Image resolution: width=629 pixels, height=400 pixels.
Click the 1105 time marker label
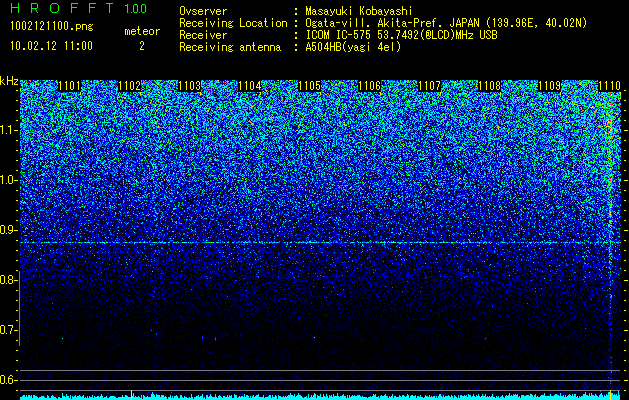[309, 86]
